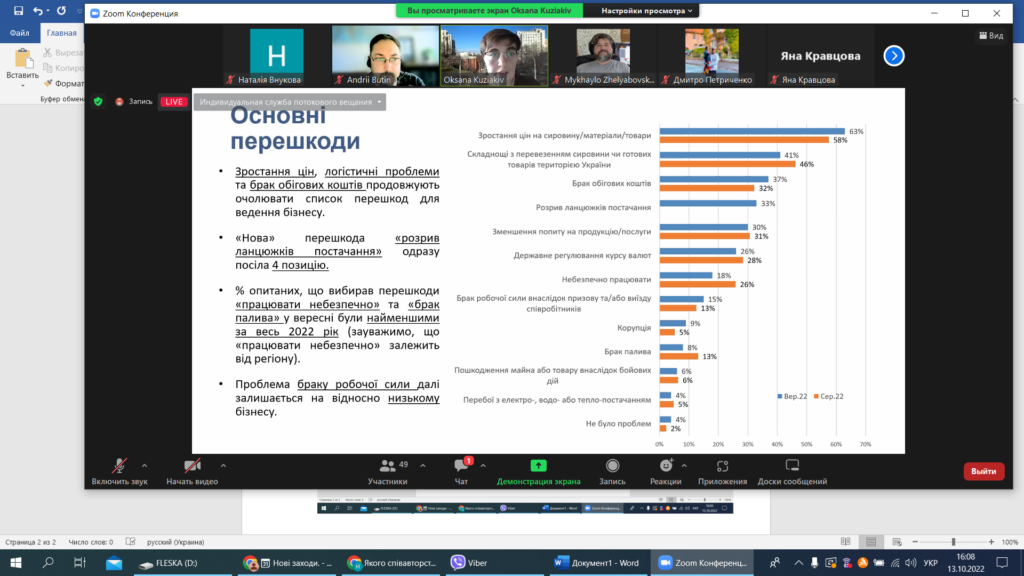Image resolution: width=1024 pixels, height=576 pixels.
Task: Click the red Выйти leave button
Action: [x=984, y=472]
